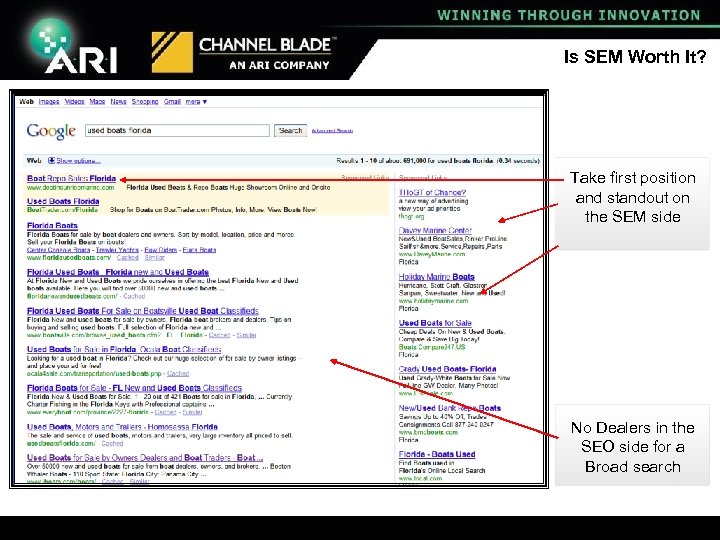Open the Advanced Search link
Viewport: 720px width, 540px height.
[332, 131]
